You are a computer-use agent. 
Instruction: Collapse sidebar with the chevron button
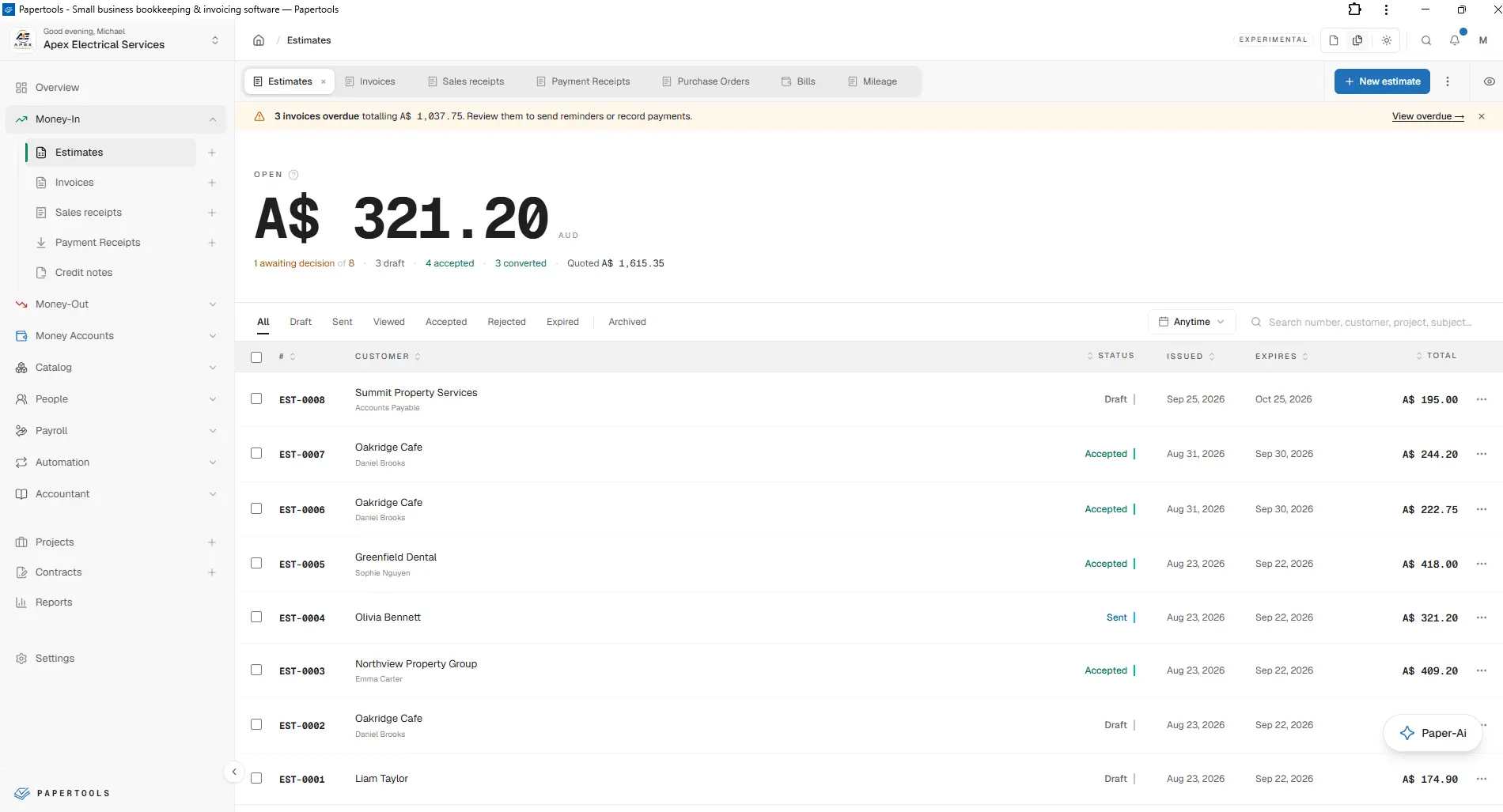tap(234, 772)
